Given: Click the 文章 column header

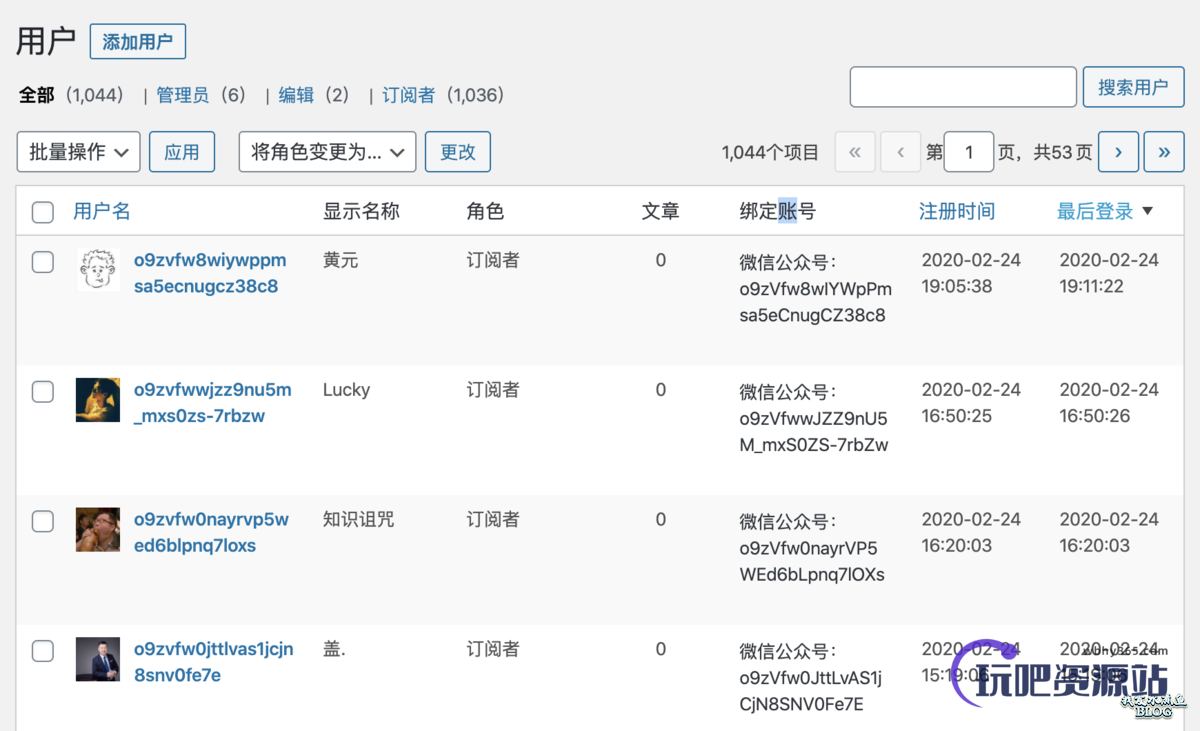Looking at the screenshot, I should [661, 211].
